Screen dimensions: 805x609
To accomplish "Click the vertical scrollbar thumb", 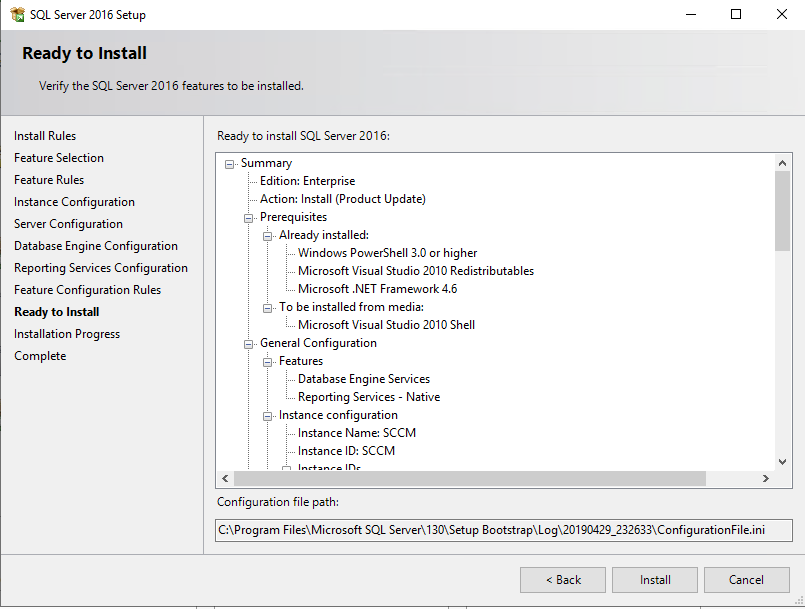I will [x=782, y=211].
